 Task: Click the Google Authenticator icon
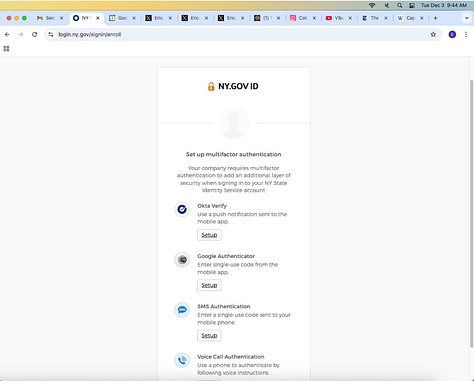[x=182, y=260]
